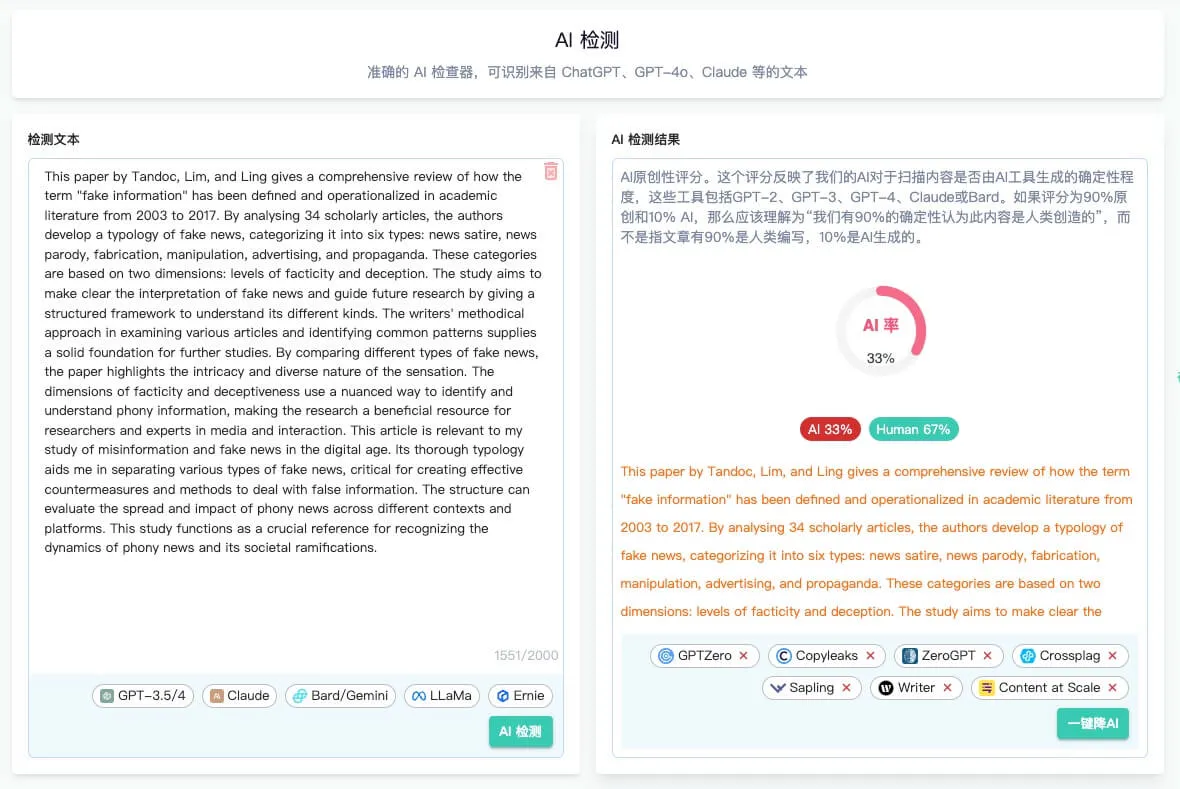Click the Claude model icon
The width and height of the screenshot is (1180, 789).
point(216,695)
